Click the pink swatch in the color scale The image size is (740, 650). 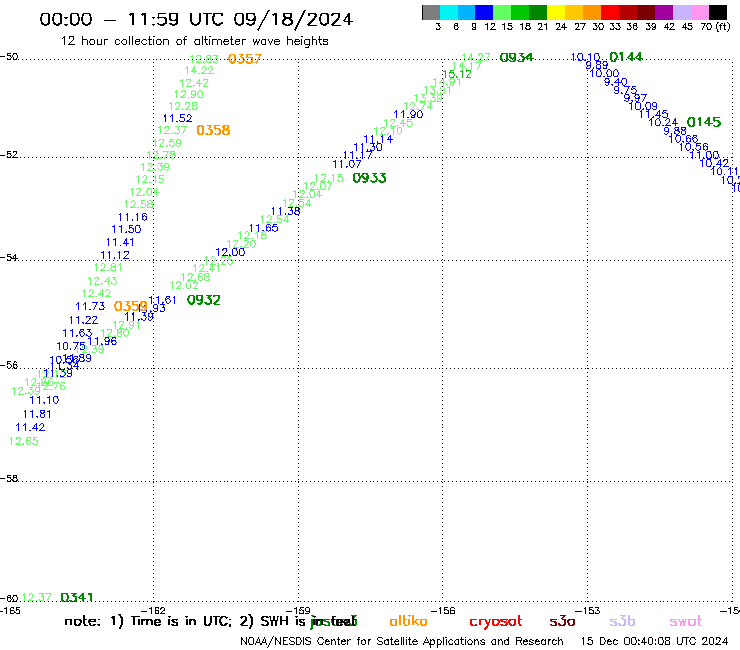700,12
